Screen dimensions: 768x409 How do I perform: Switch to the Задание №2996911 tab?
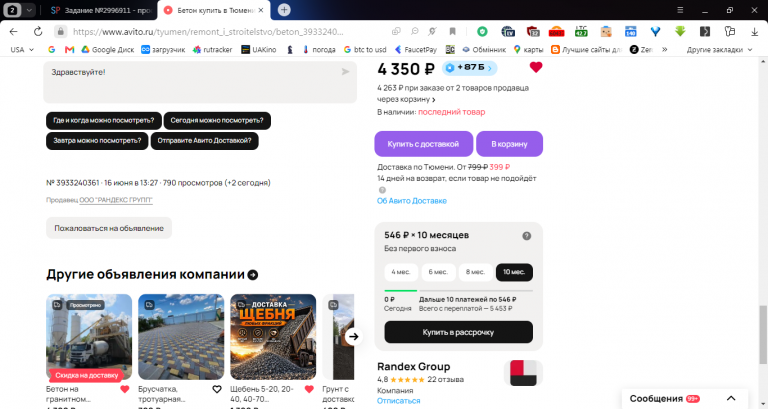pos(101,10)
